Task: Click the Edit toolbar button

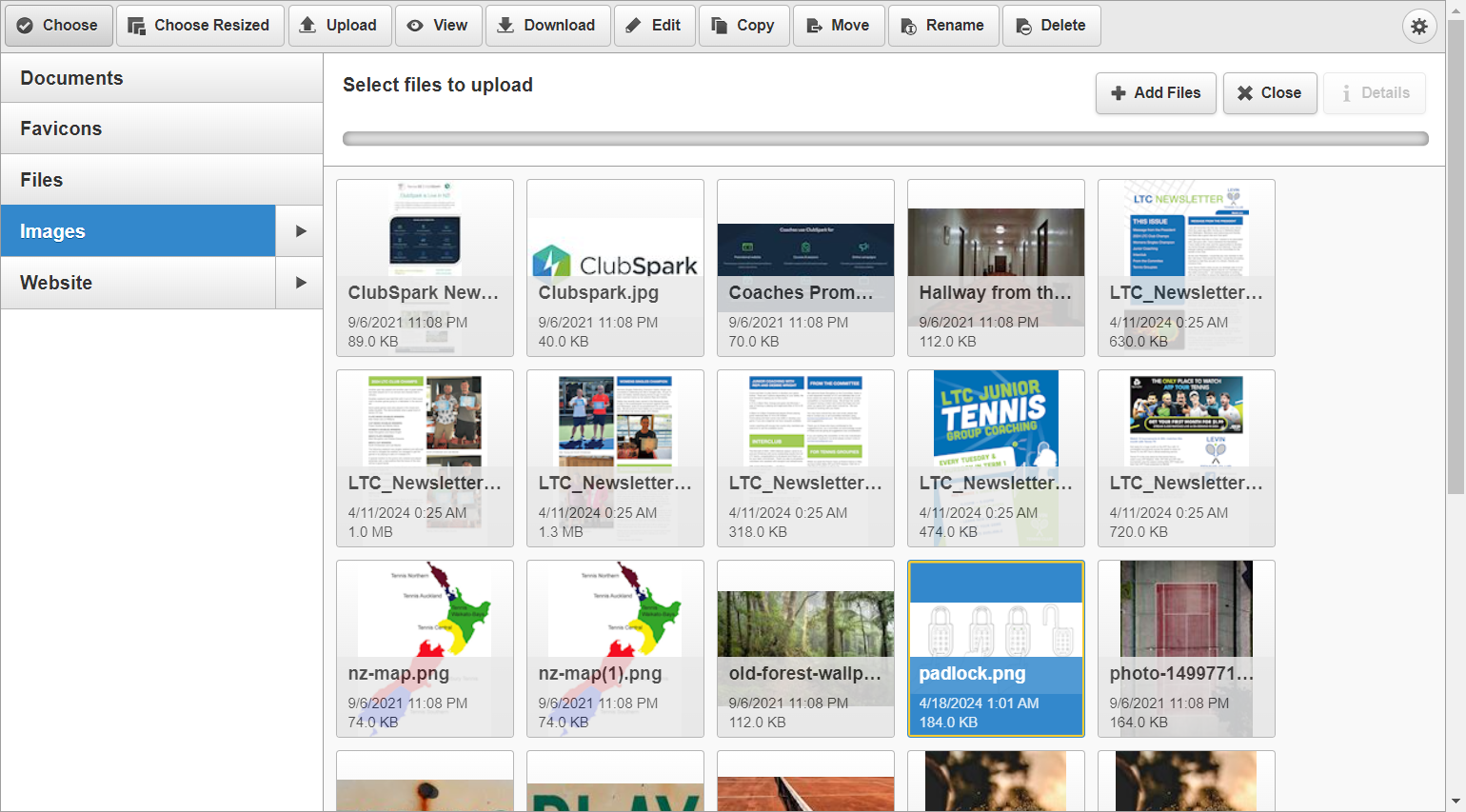Action: (x=655, y=26)
